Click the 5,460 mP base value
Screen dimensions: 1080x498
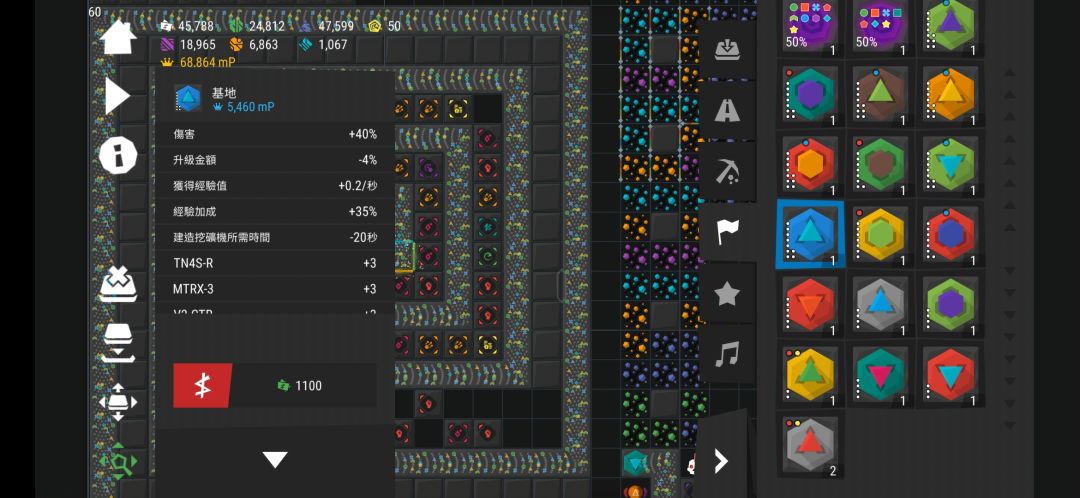click(x=246, y=107)
